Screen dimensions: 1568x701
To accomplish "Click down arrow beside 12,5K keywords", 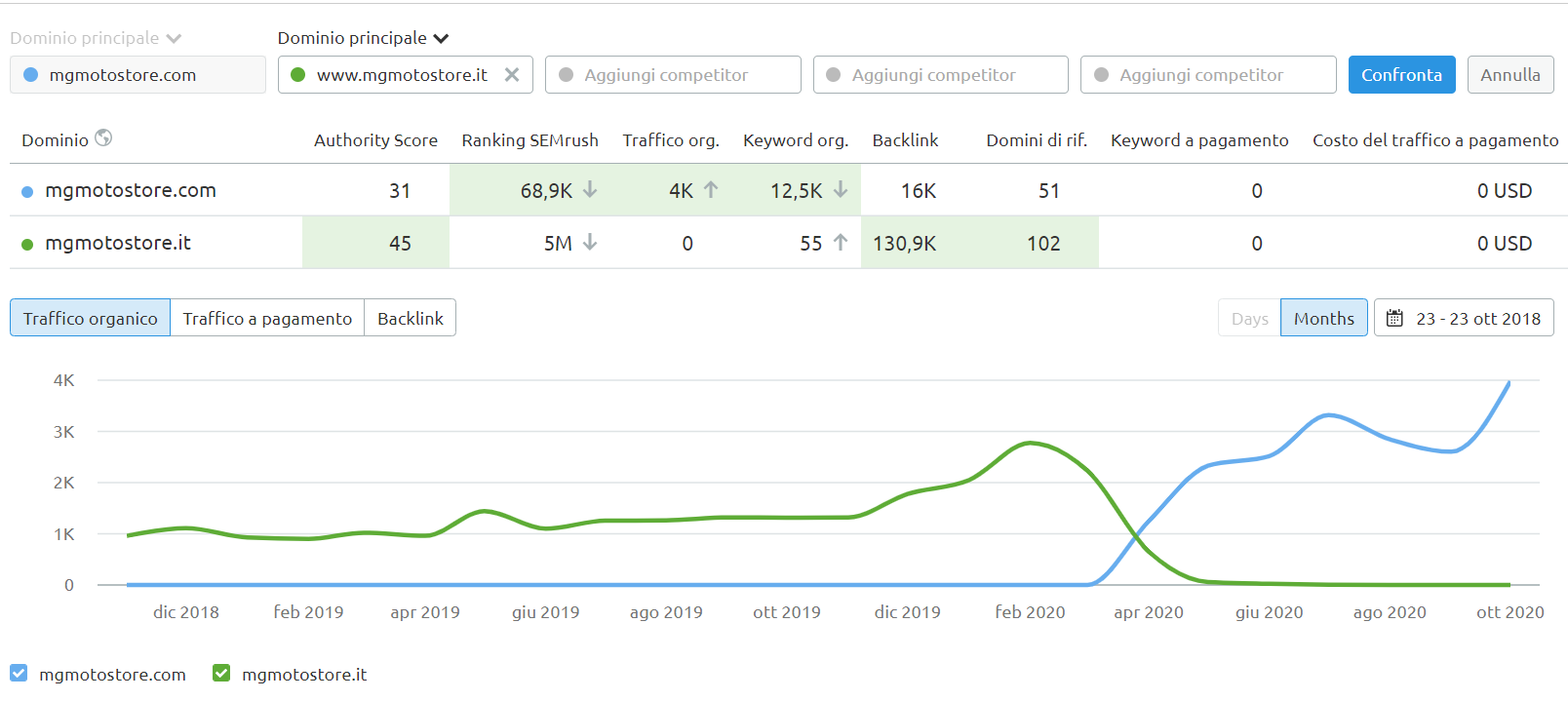I will click(x=841, y=190).
